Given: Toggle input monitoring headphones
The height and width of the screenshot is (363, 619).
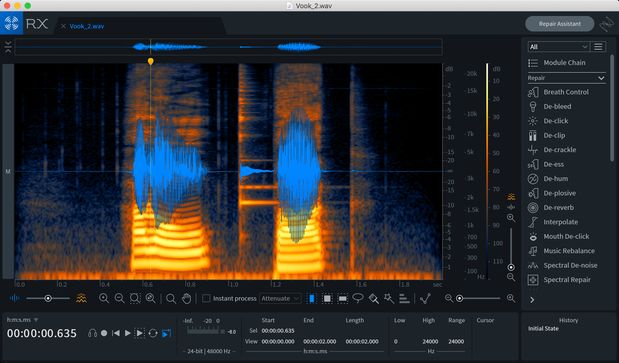Looking at the screenshot, I should (92, 333).
